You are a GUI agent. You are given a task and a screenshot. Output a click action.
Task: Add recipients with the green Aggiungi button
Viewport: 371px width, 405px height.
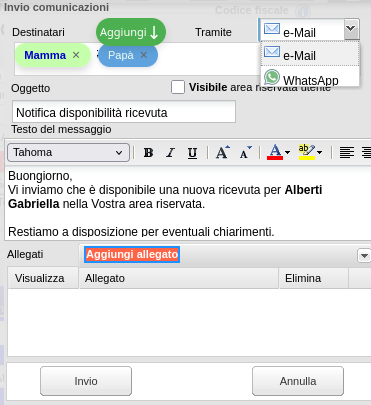(131, 32)
